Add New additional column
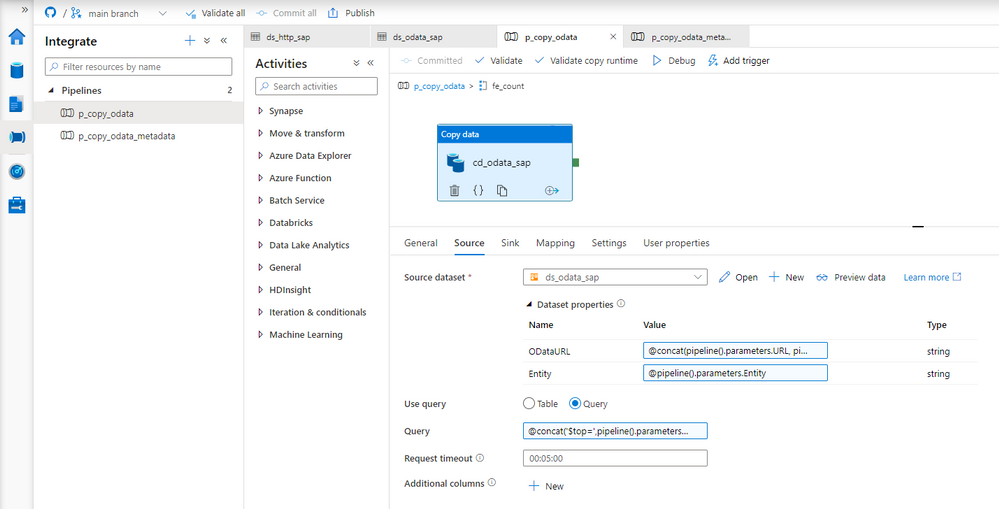This screenshot has width=999, height=509. coord(547,486)
